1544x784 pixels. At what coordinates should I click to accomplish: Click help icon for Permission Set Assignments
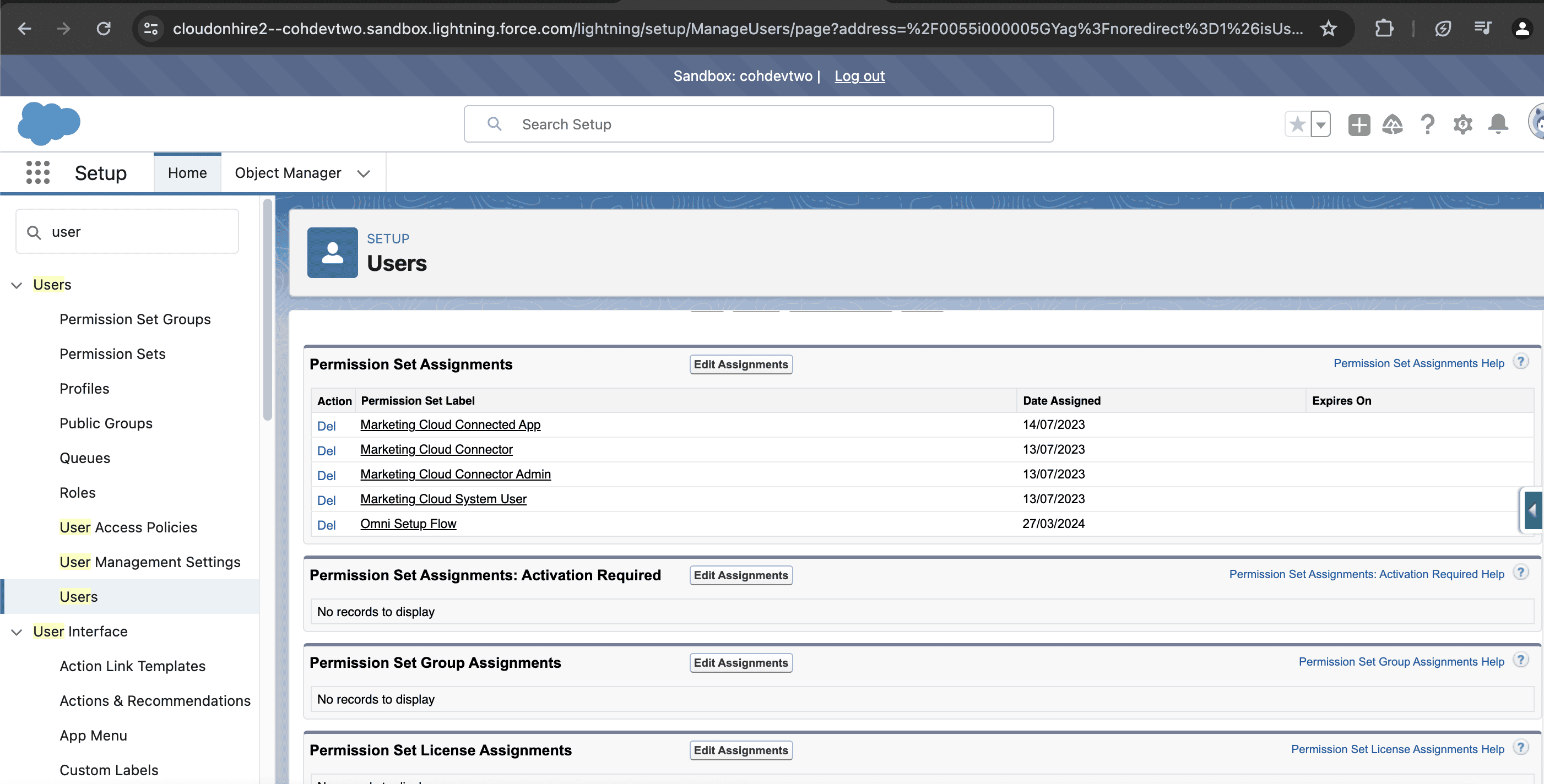(x=1521, y=362)
